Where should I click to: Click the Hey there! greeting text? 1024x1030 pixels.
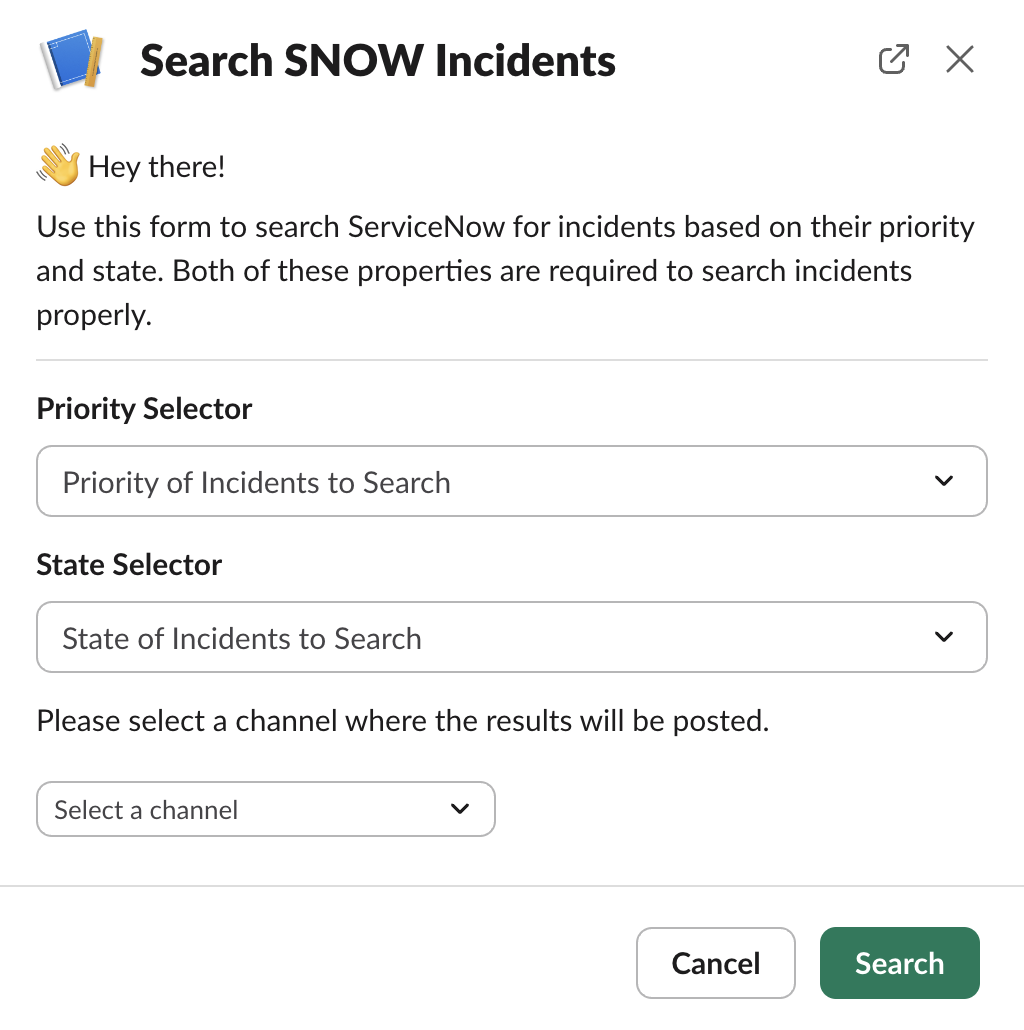click(157, 166)
